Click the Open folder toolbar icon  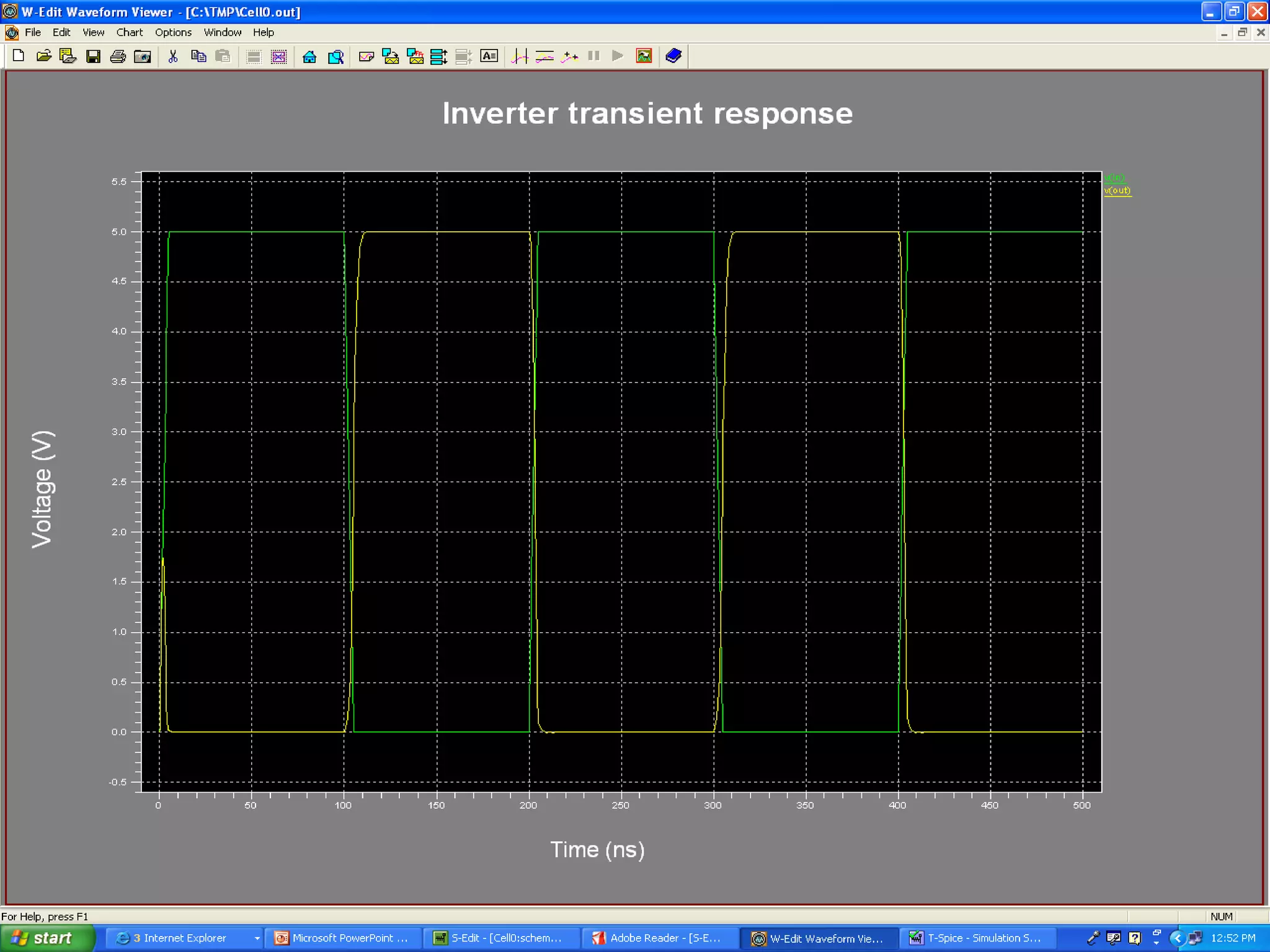pos(43,56)
